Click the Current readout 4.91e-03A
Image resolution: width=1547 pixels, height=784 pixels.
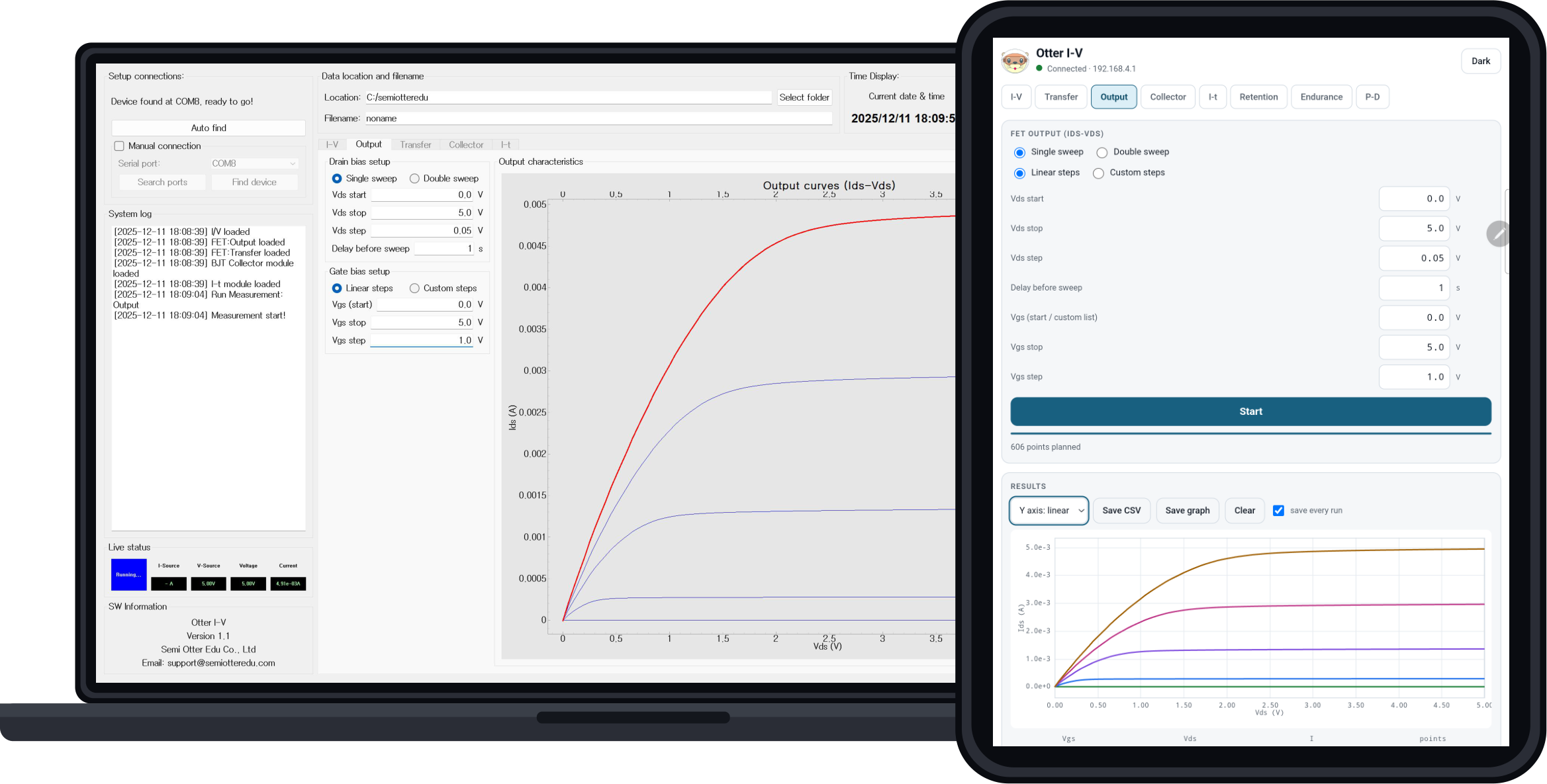288,584
